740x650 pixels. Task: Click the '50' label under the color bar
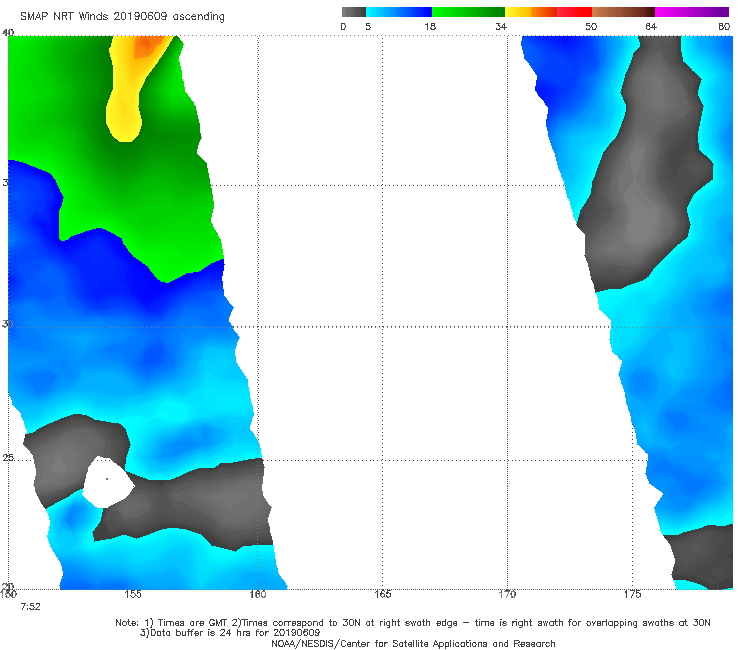point(591,26)
